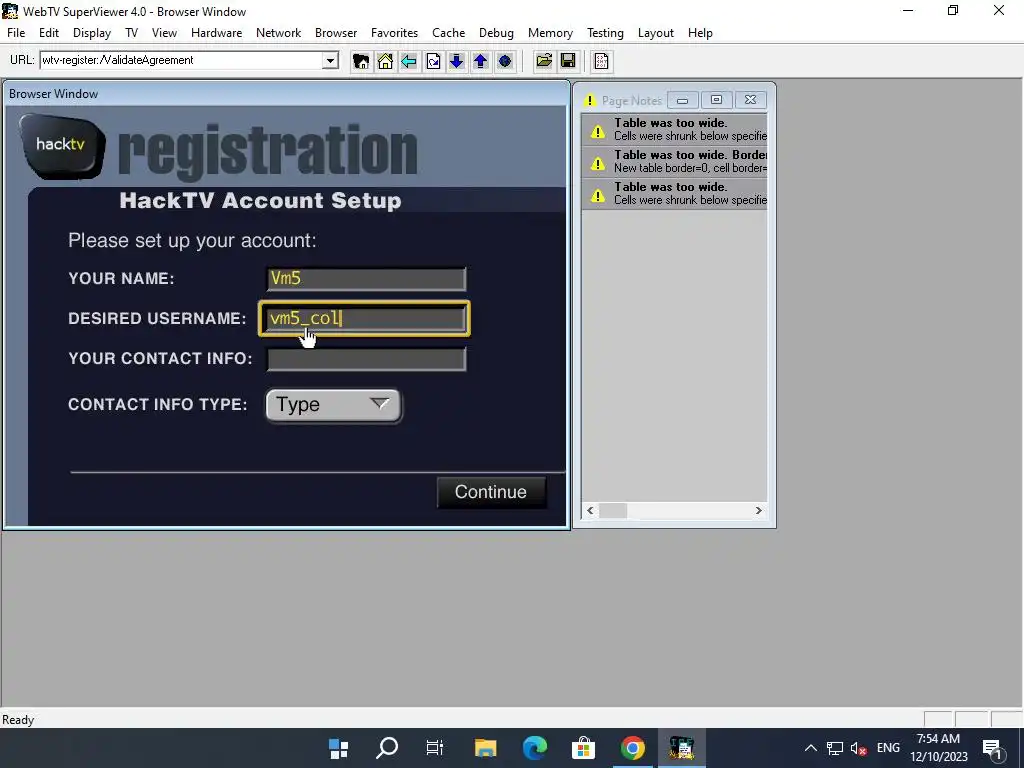The width and height of the screenshot is (1024, 768).
Task: Open the Hardware menu
Action: pos(216,33)
